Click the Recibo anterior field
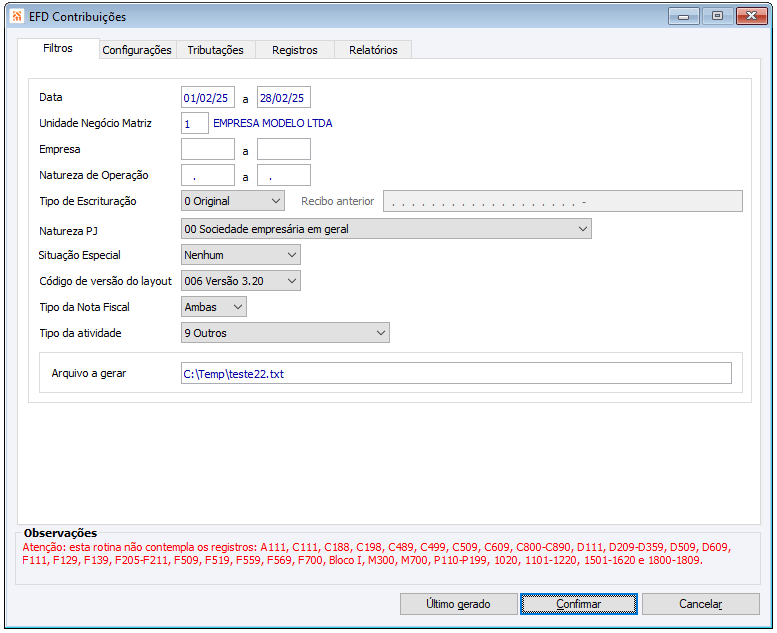The height and width of the screenshot is (633, 777). coord(562,201)
